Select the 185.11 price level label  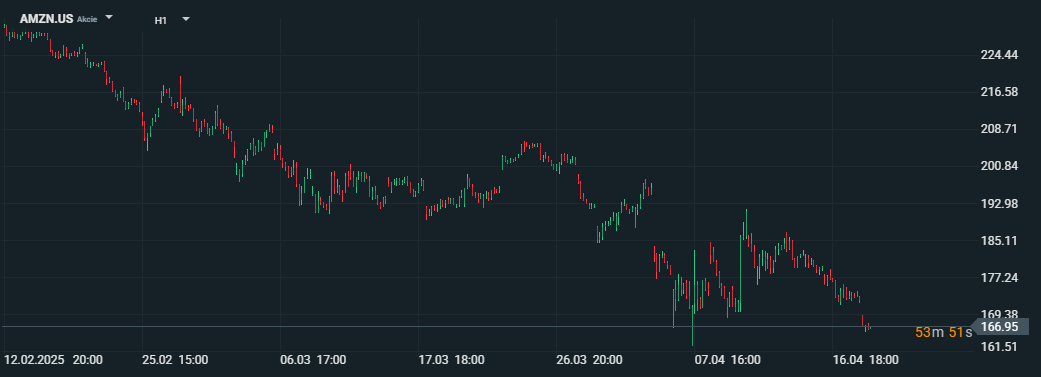tap(999, 240)
